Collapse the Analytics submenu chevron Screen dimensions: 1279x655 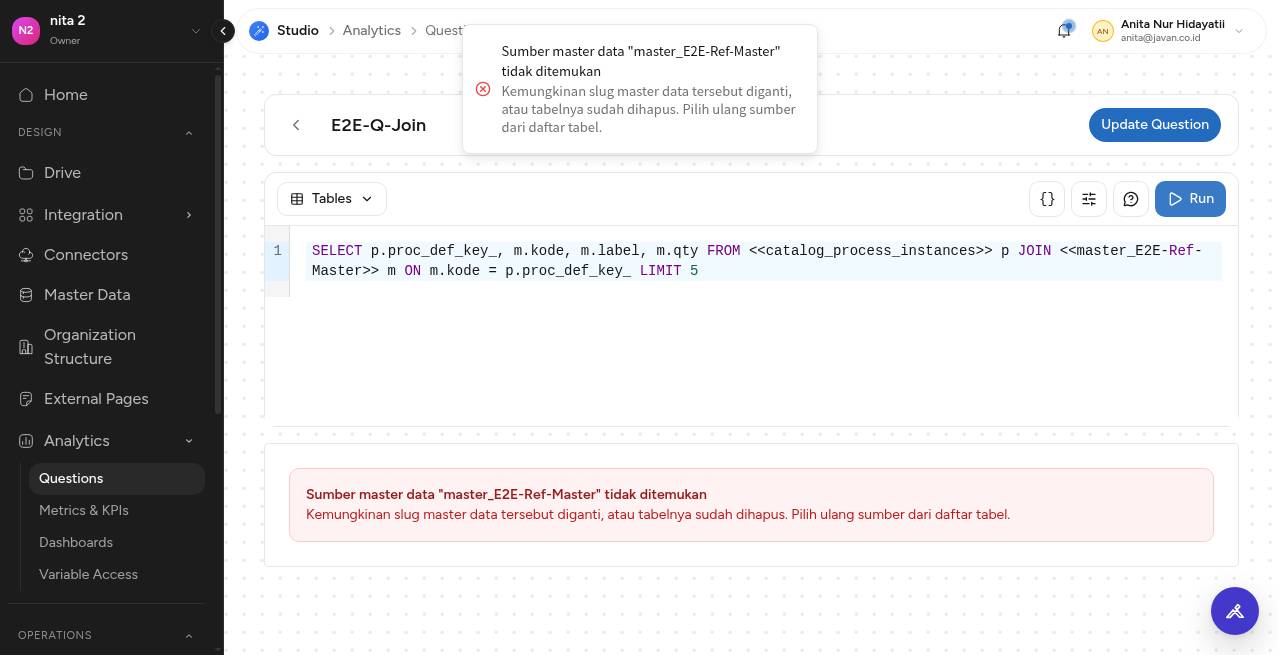(x=189, y=441)
